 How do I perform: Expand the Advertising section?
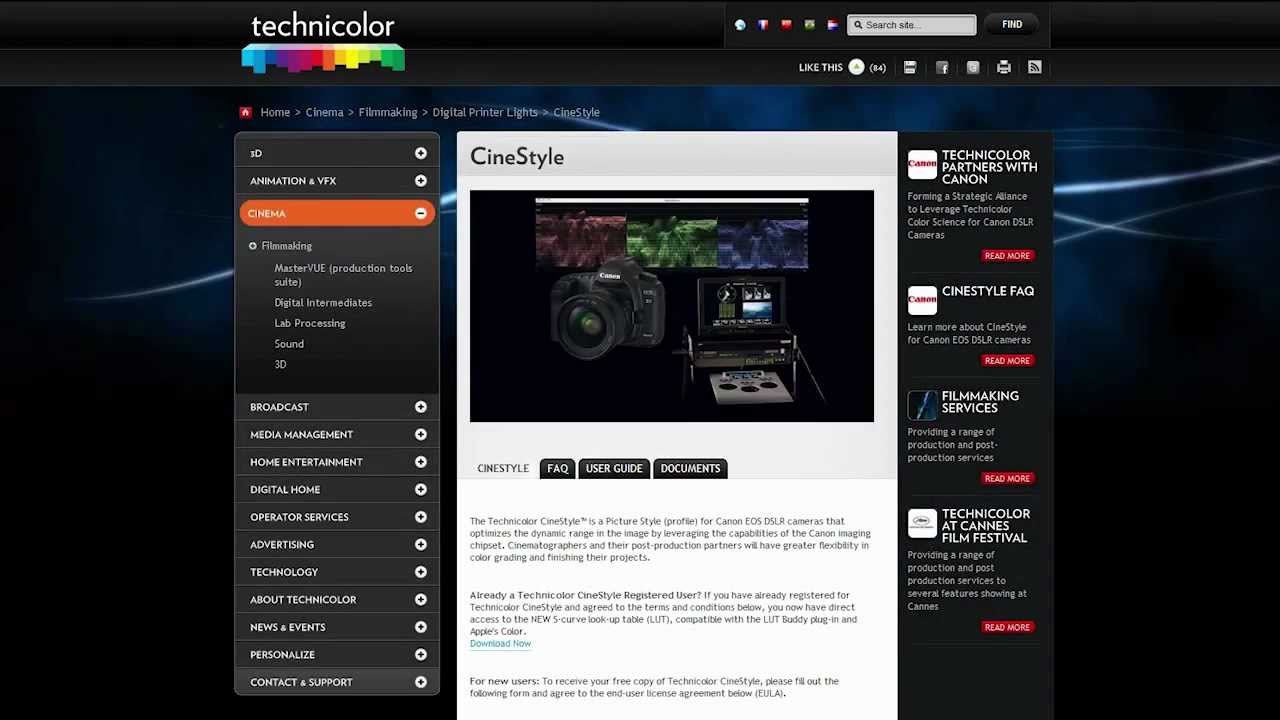(x=421, y=544)
